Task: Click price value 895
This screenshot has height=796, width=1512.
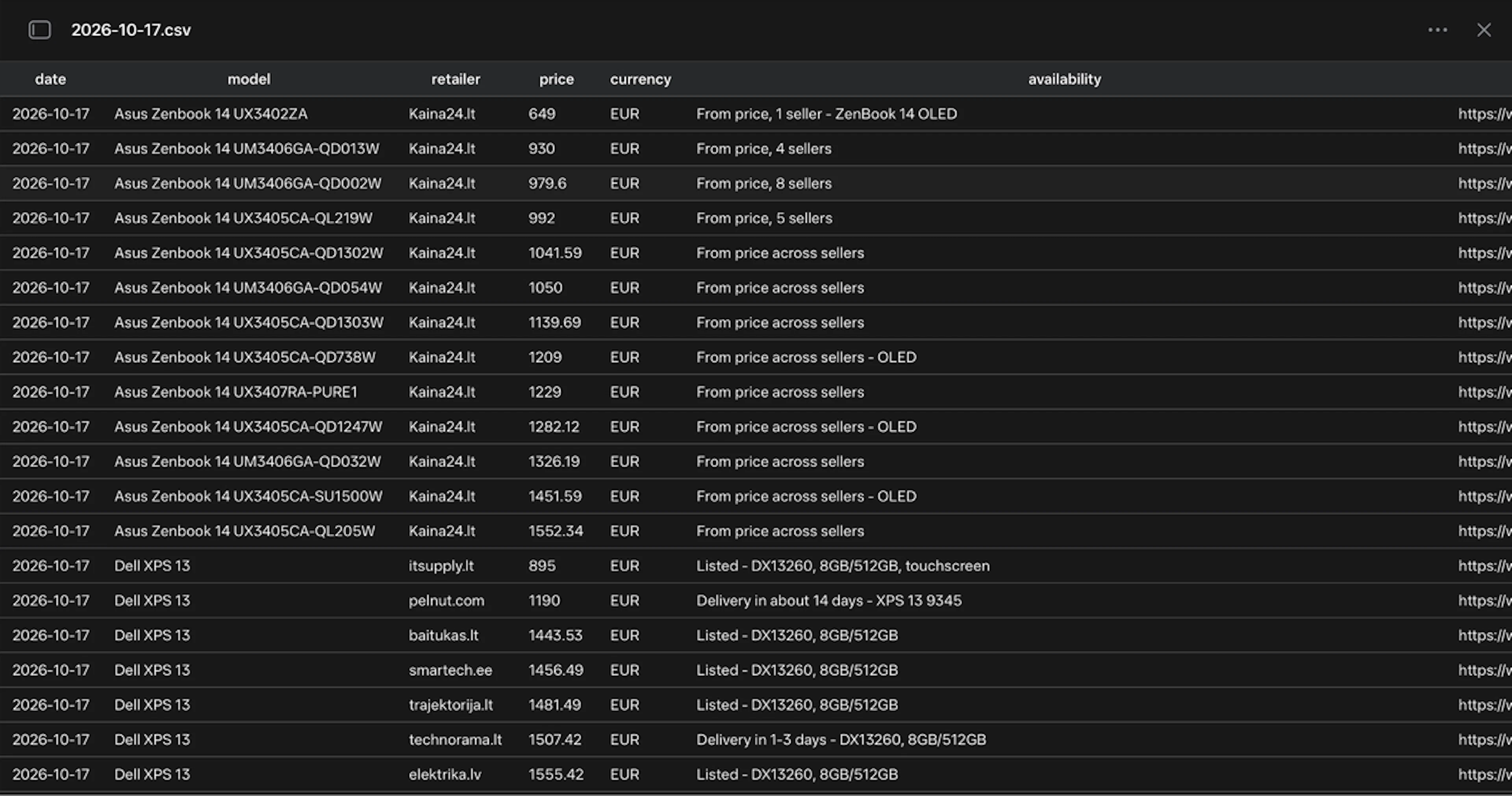Action: pyautogui.click(x=541, y=566)
